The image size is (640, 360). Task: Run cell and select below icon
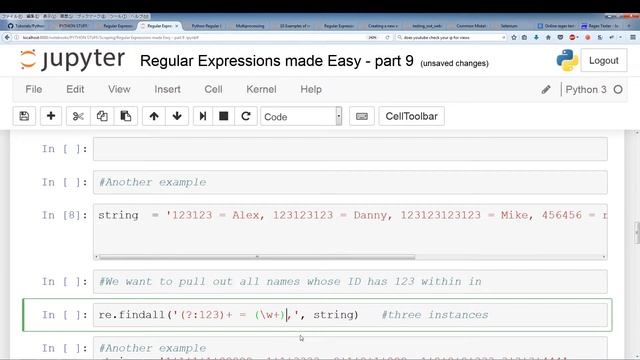pos(202,116)
